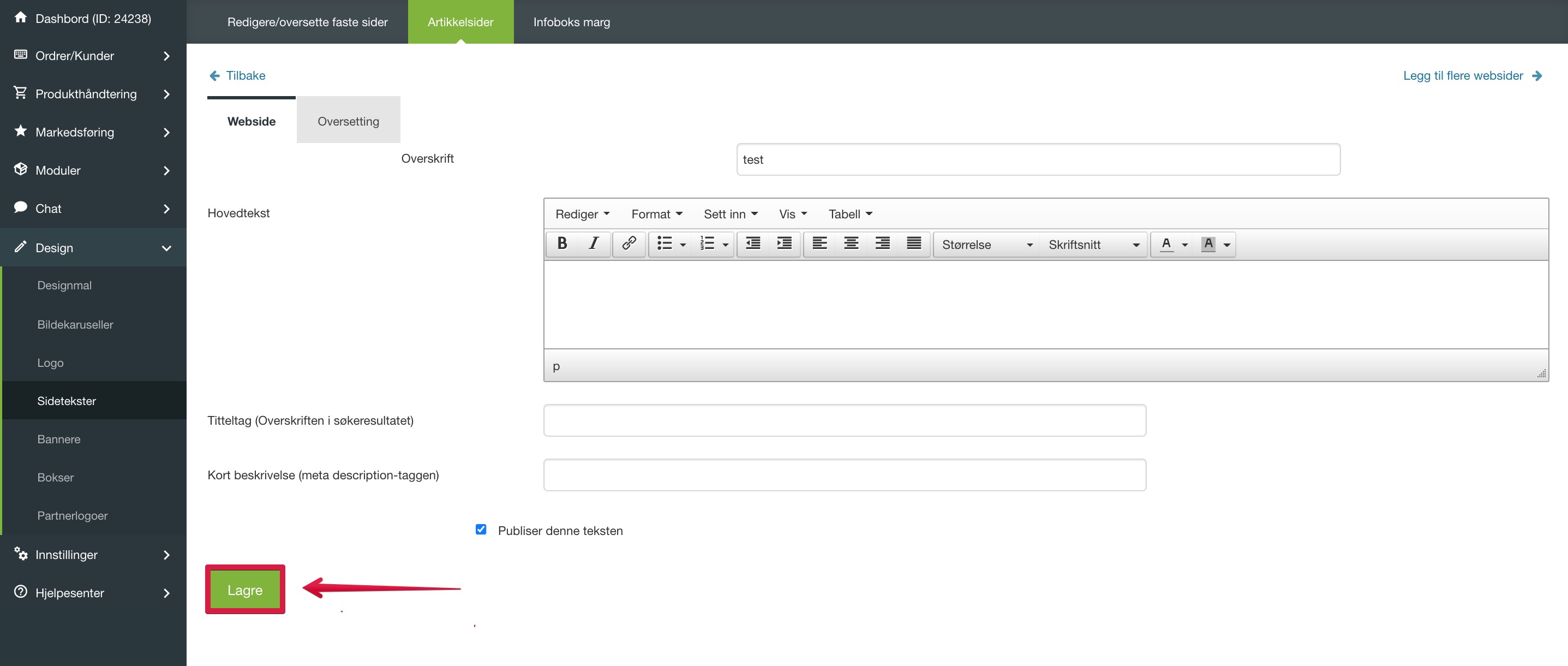Align text left

point(820,244)
